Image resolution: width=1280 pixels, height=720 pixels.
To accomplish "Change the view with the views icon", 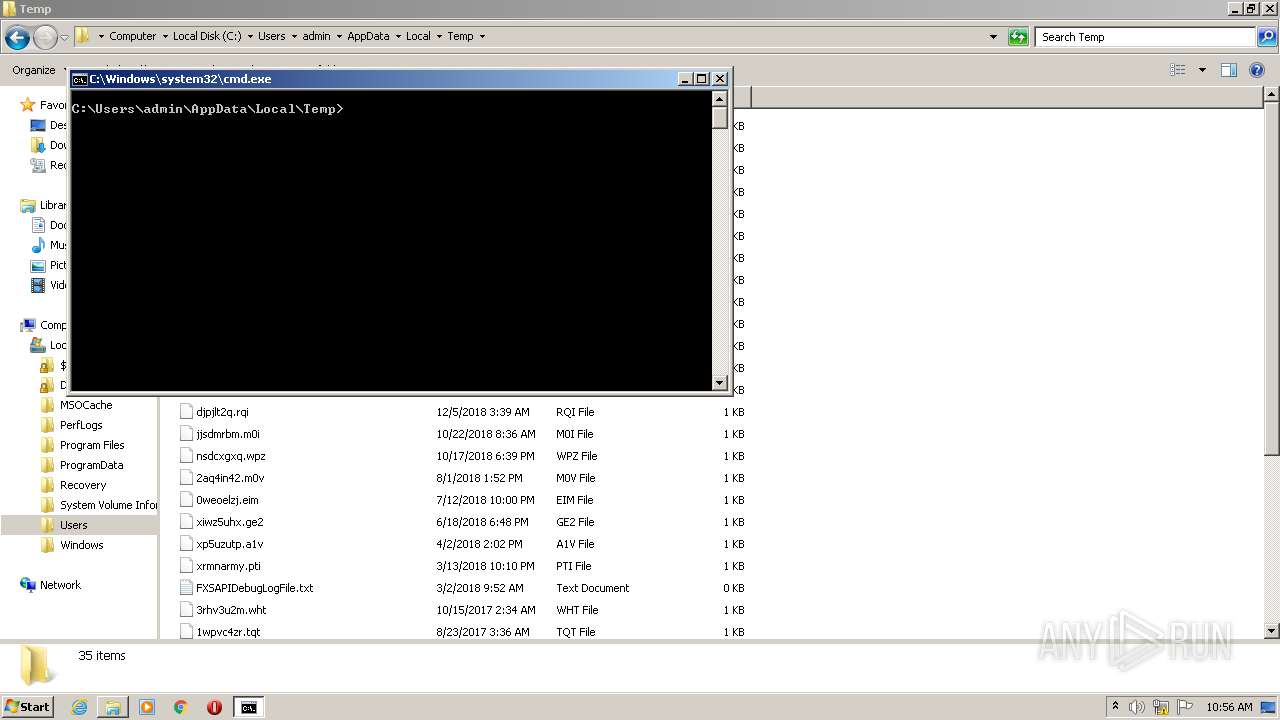I will coord(1178,70).
